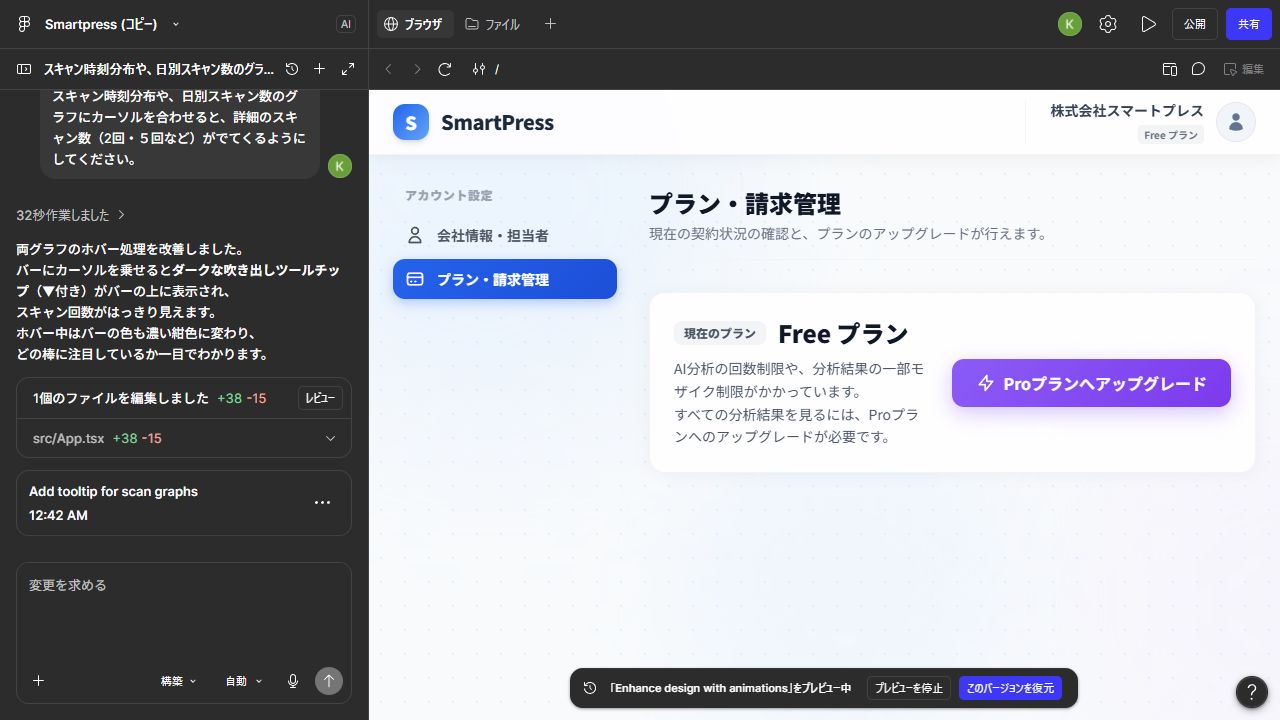Viewport: 1280px width, 720px height.
Task: Click このバージョンを復元 button
Action: 1010,688
